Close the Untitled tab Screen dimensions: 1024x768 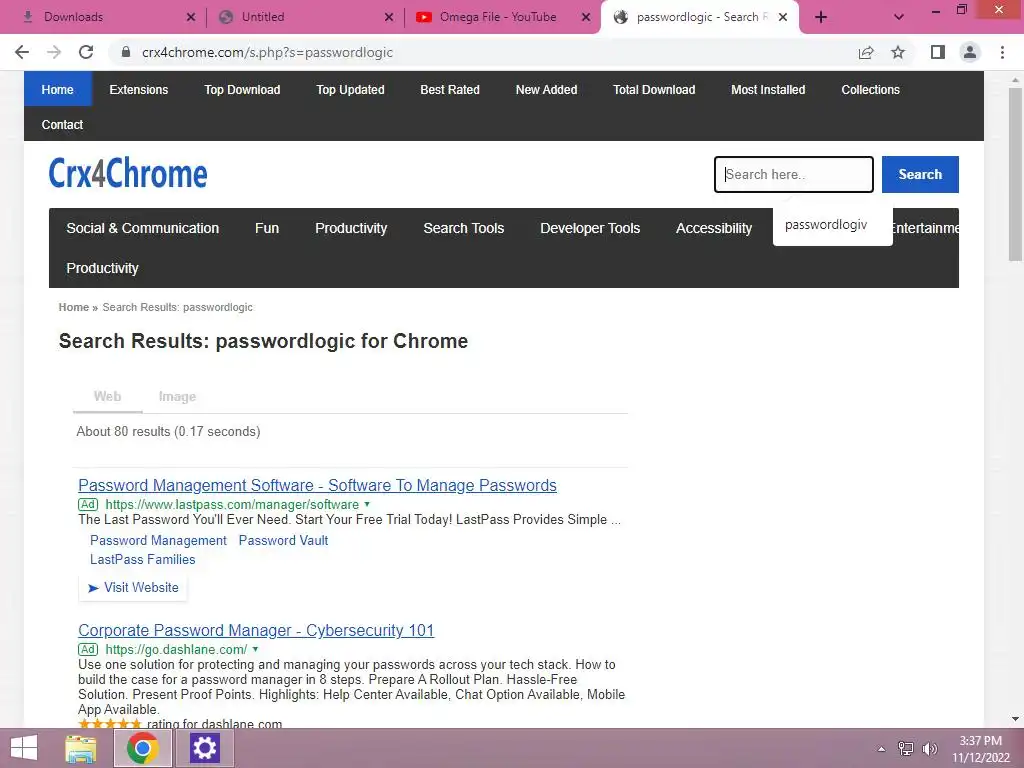tap(389, 17)
